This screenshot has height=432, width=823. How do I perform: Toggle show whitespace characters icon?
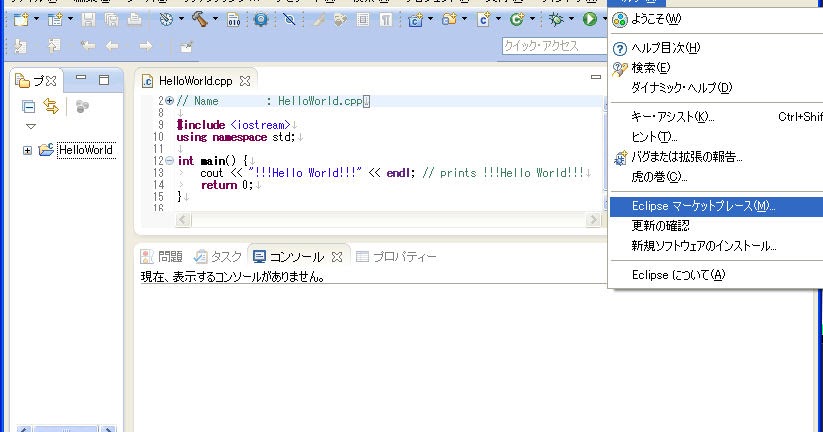(386, 20)
